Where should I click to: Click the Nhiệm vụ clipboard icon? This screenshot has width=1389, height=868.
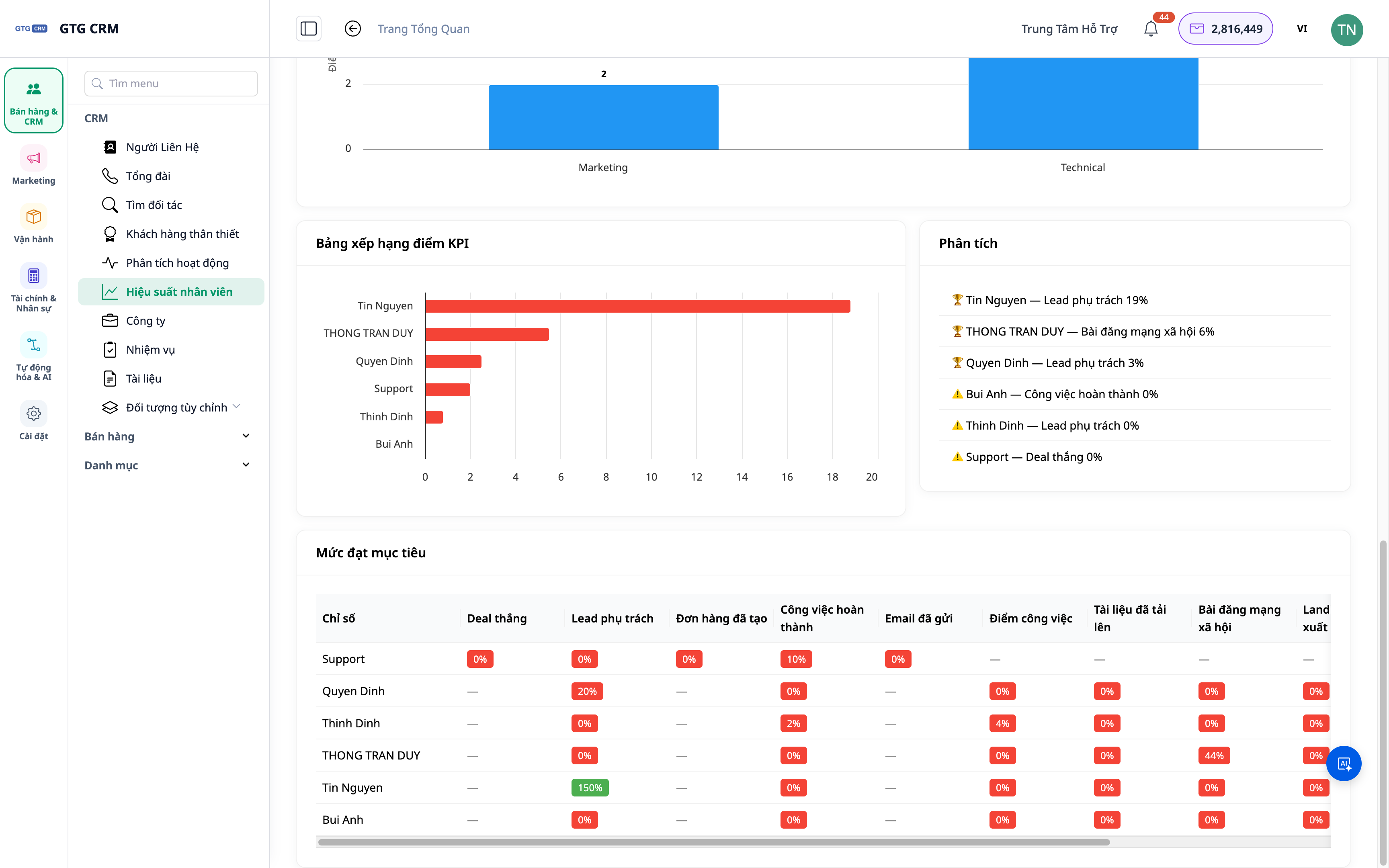tap(110, 350)
